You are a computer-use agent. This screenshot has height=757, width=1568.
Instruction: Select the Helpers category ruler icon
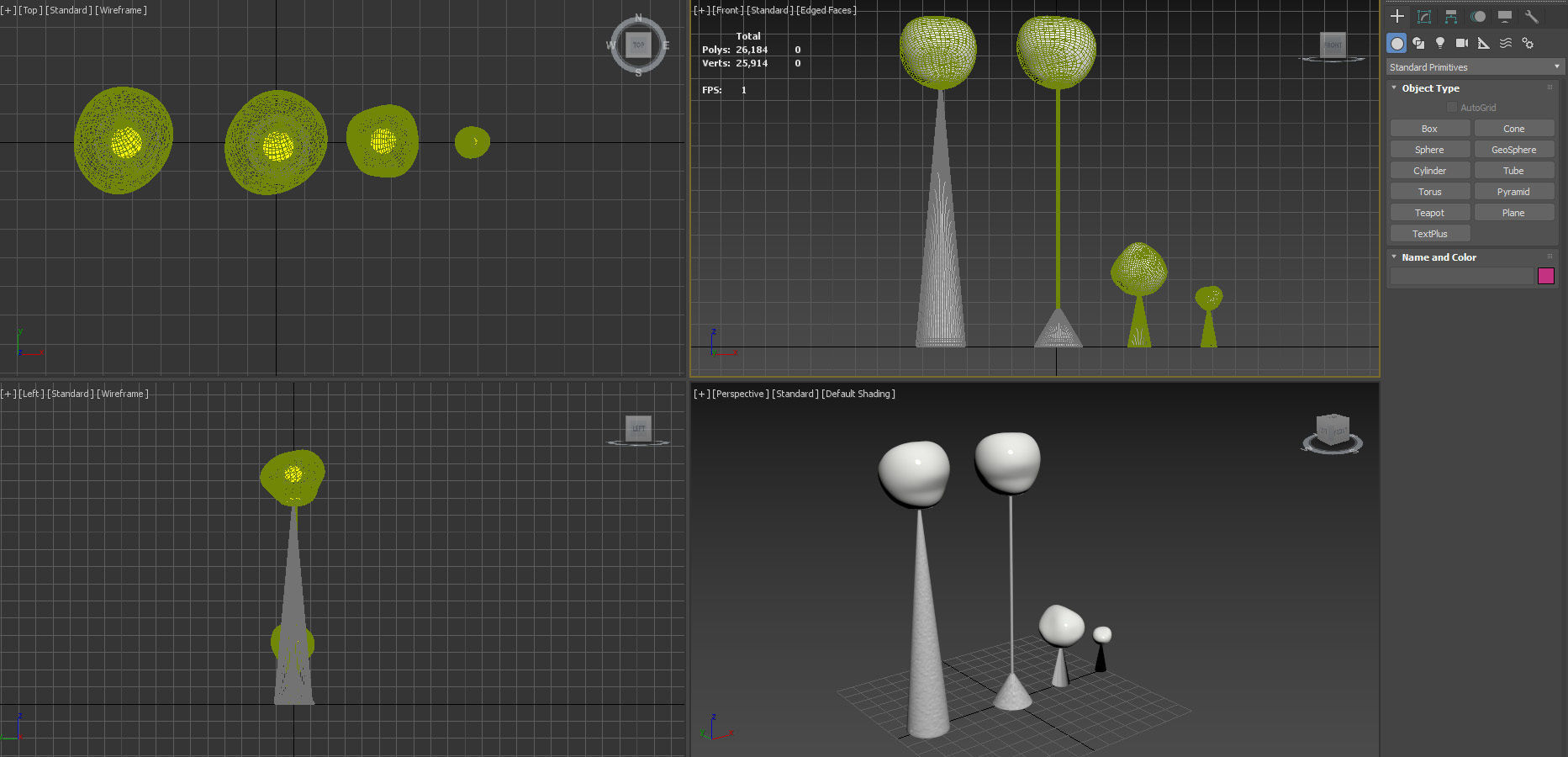pyautogui.click(x=1484, y=43)
